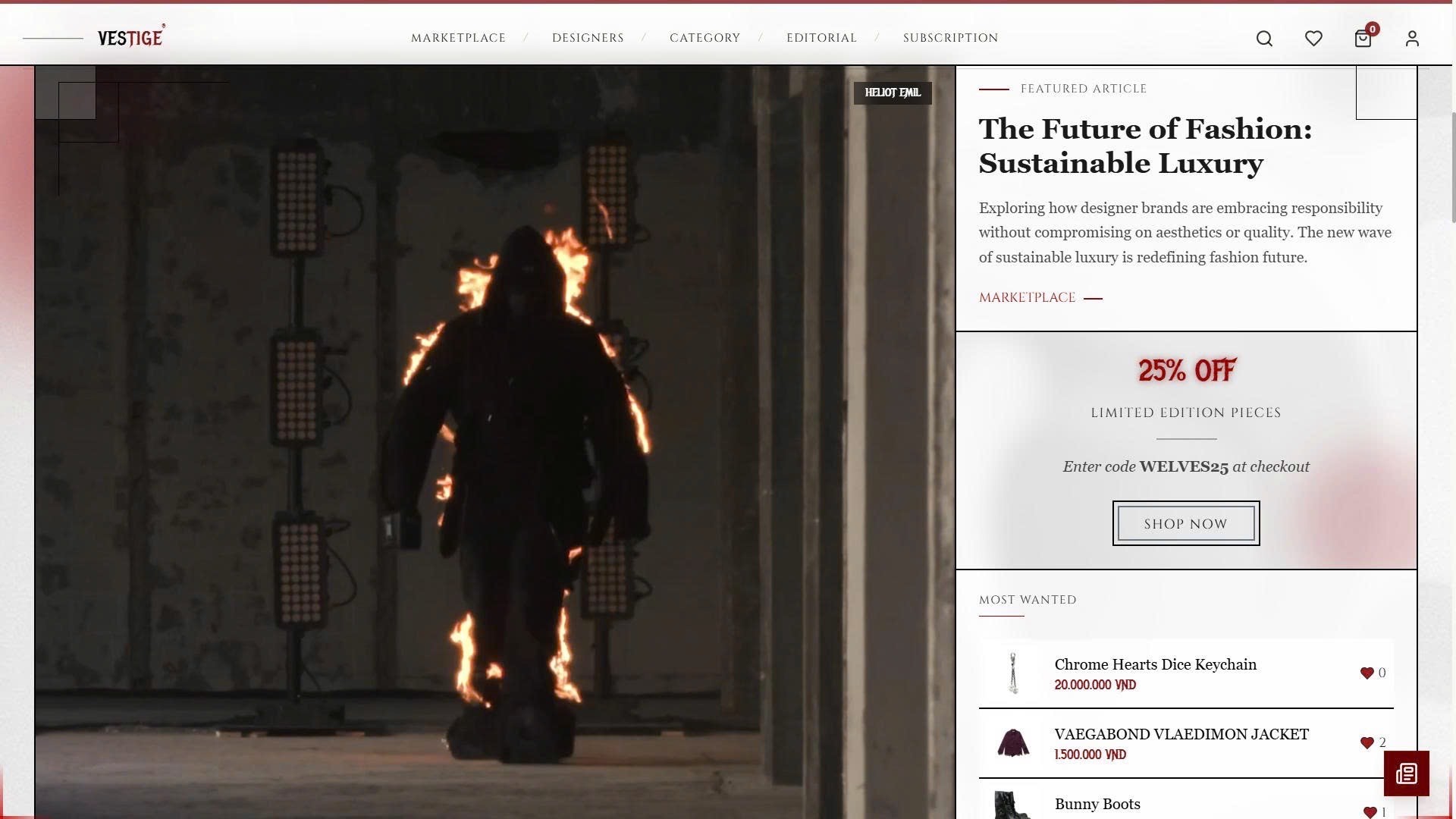
Task: Open the Marketplace menu
Action: [458, 38]
